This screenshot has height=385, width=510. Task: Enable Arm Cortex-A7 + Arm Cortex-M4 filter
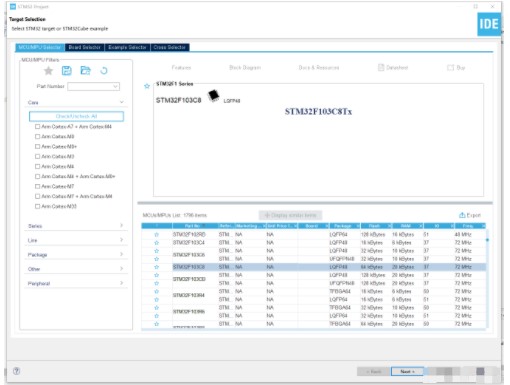[x=37, y=127]
